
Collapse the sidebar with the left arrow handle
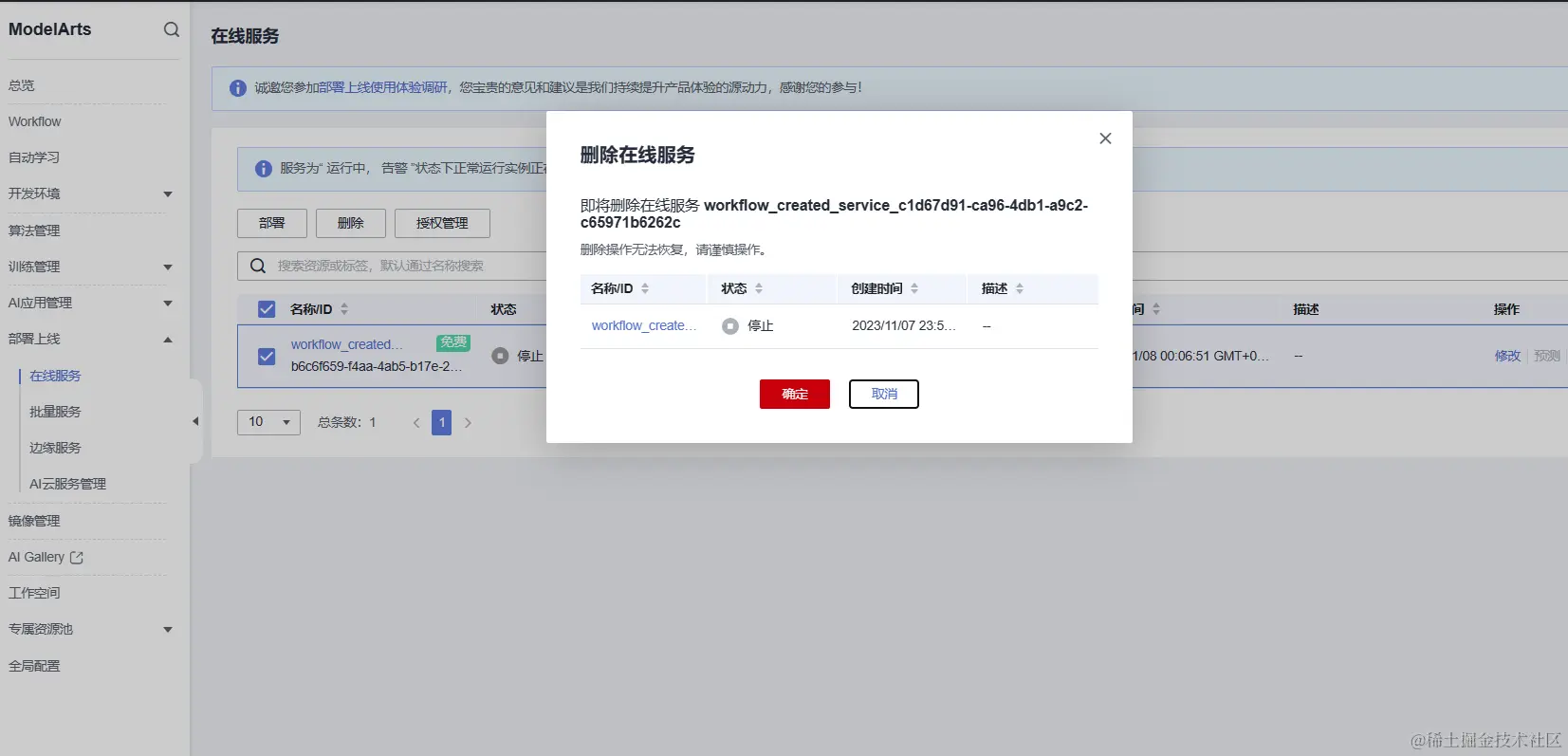pos(195,421)
